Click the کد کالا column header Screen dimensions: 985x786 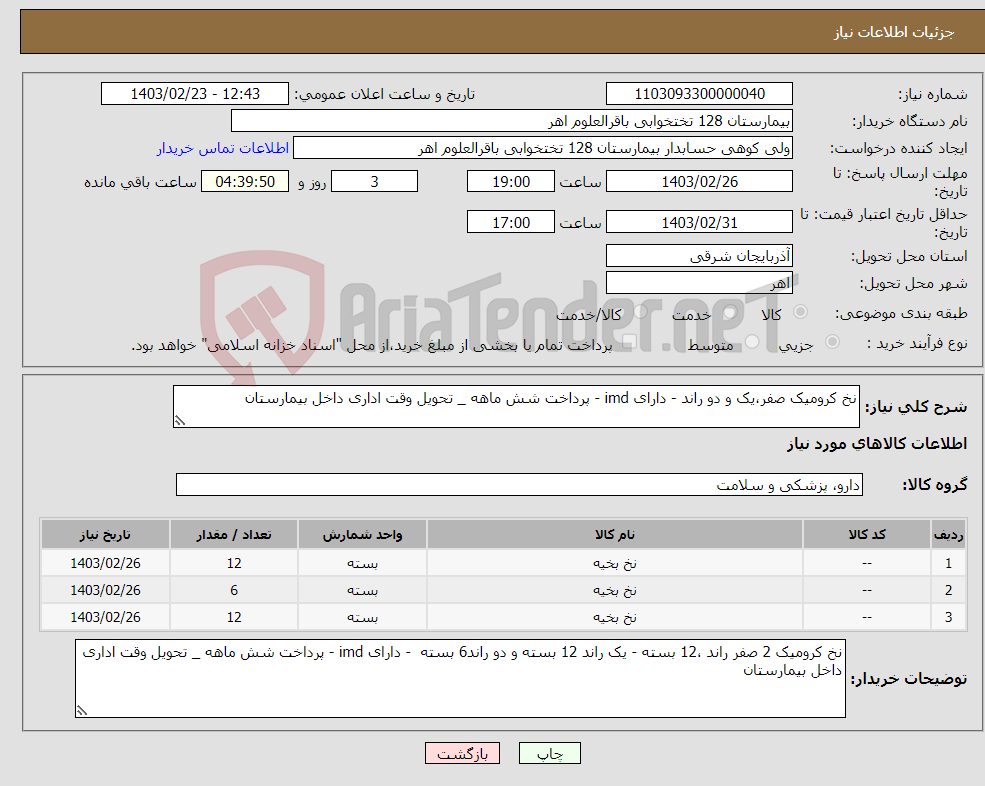867,535
